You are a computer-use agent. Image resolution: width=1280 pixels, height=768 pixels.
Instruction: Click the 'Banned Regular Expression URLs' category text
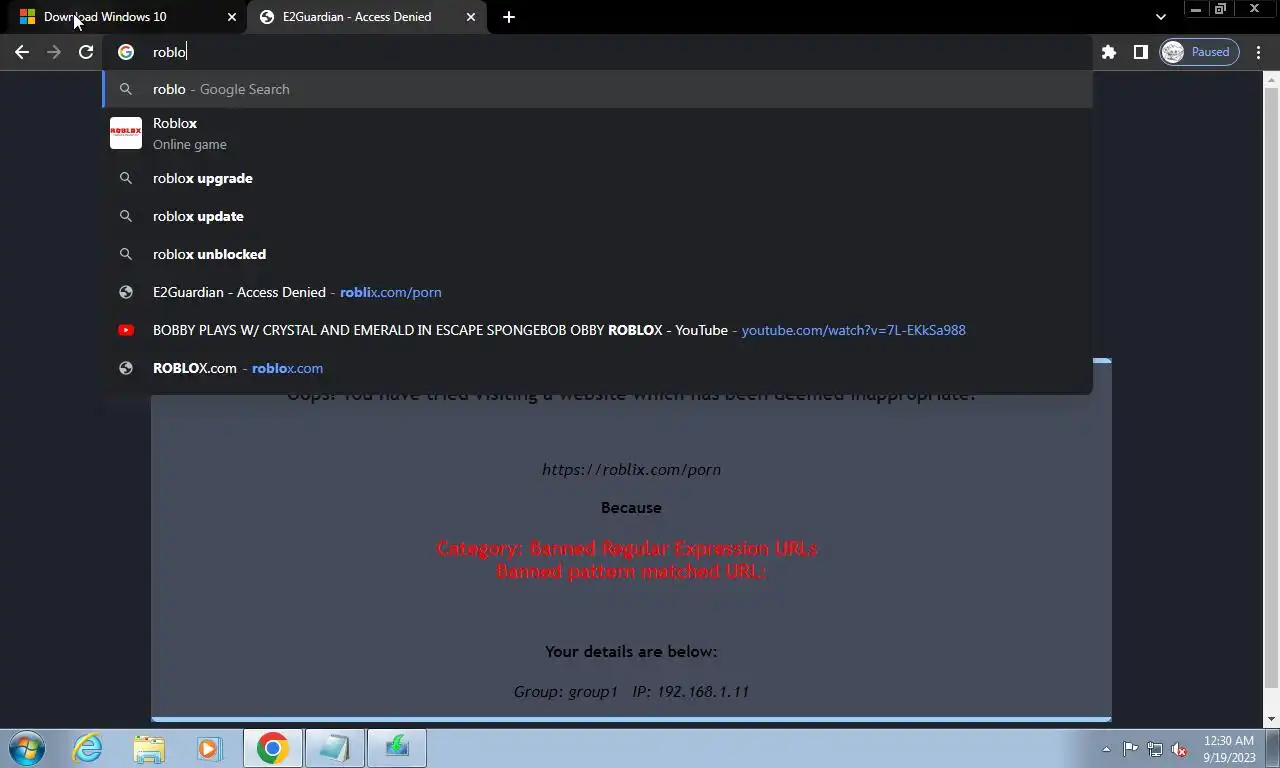(x=627, y=548)
